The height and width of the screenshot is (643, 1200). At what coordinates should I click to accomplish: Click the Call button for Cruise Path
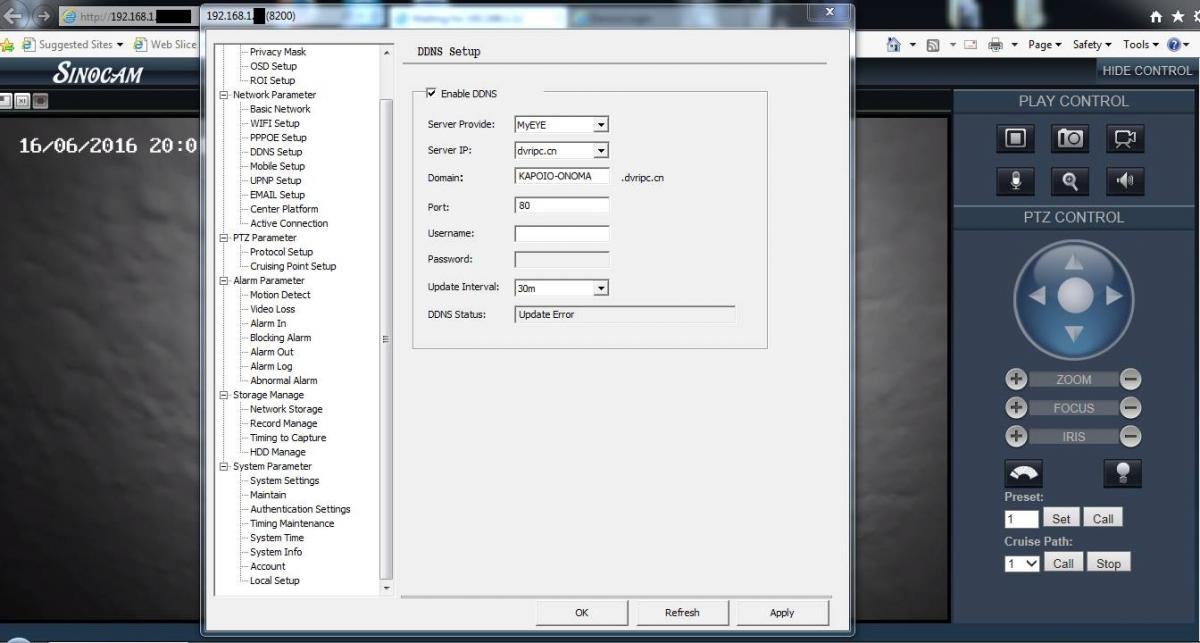click(1063, 564)
